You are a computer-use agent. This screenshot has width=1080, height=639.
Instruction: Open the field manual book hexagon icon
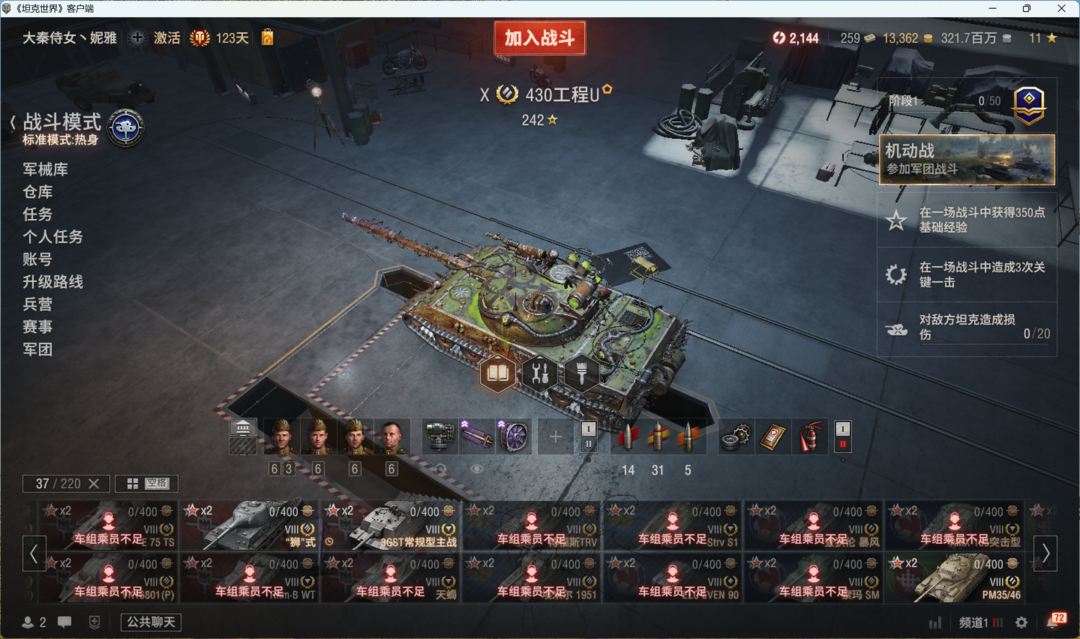[x=498, y=374]
